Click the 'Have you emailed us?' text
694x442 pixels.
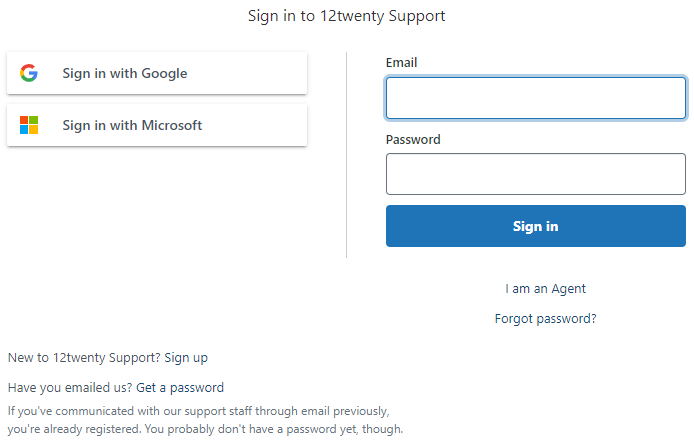click(x=70, y=388)
